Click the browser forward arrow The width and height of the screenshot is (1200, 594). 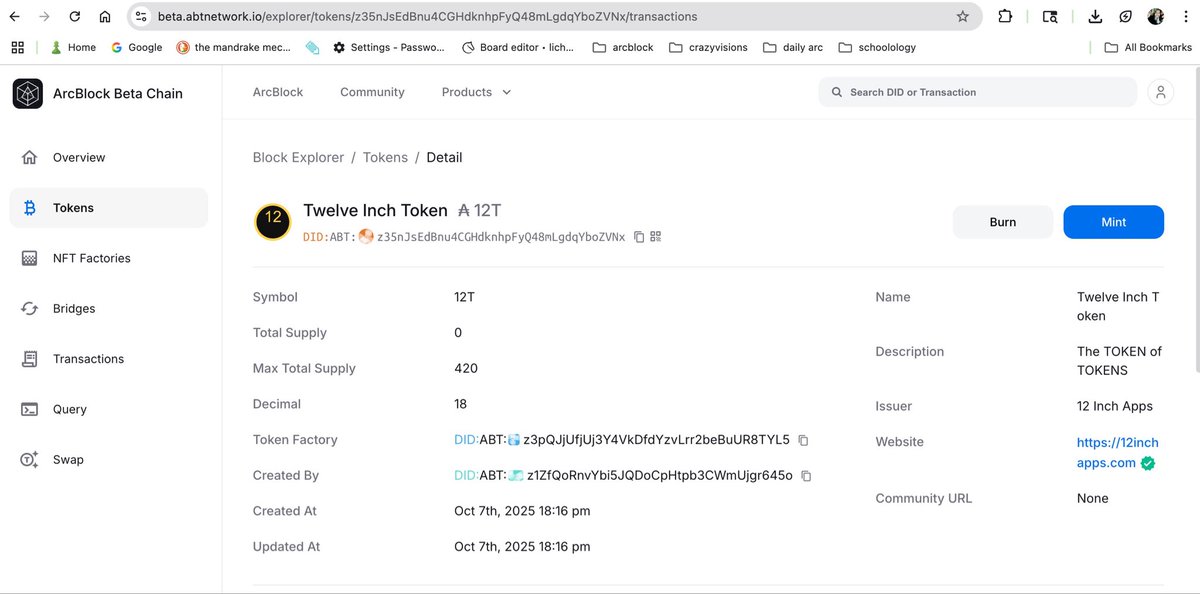click(45, 17)
